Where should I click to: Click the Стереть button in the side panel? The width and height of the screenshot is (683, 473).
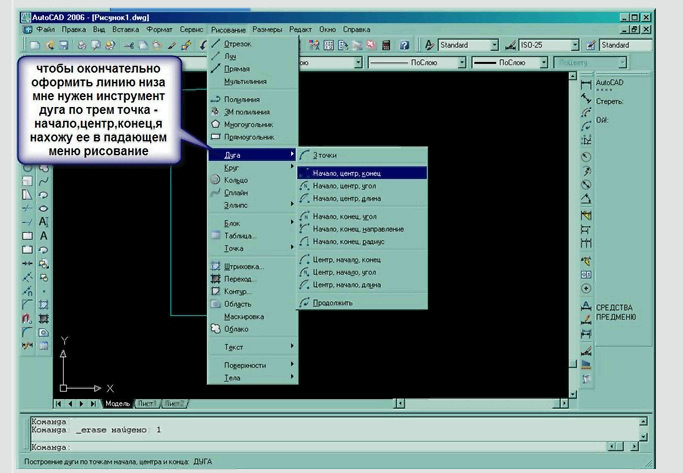(610, 100)
